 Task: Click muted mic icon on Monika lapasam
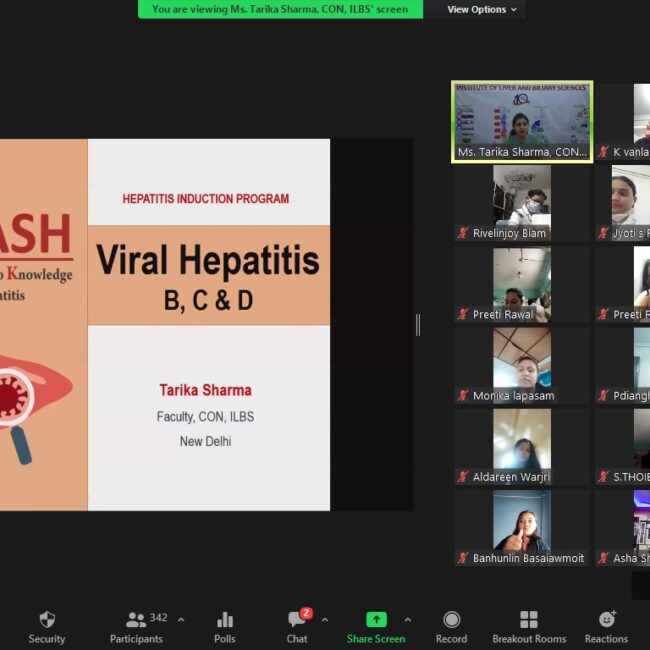coord(463,396)
